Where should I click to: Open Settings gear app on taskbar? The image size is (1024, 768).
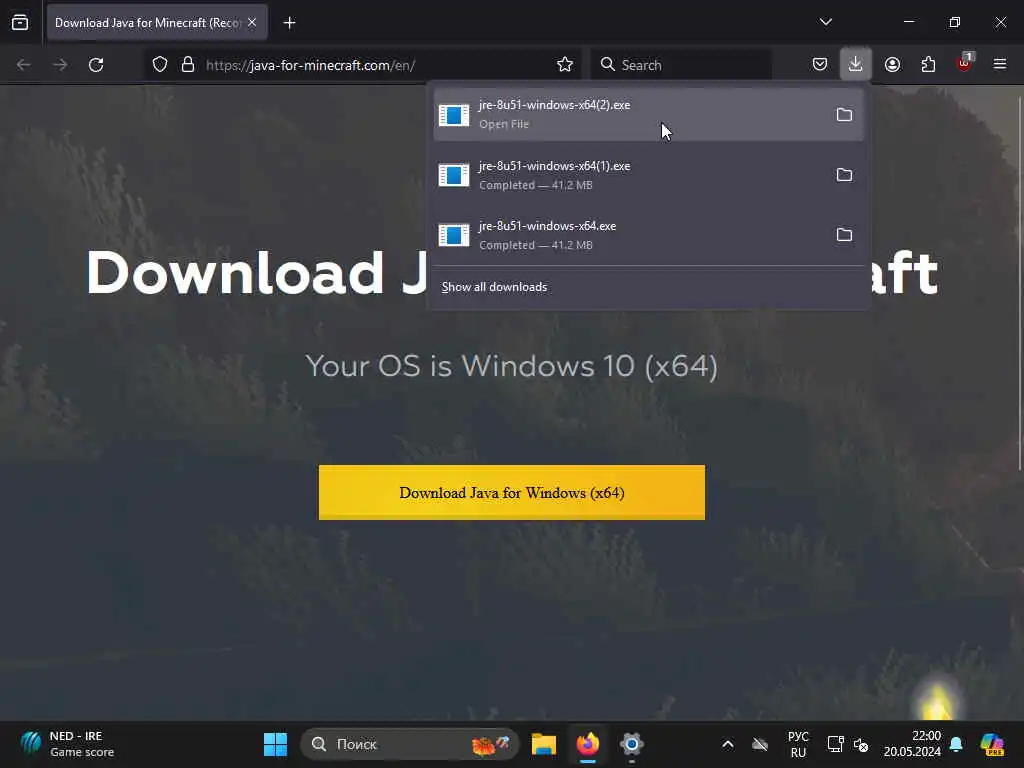[632, 744]
